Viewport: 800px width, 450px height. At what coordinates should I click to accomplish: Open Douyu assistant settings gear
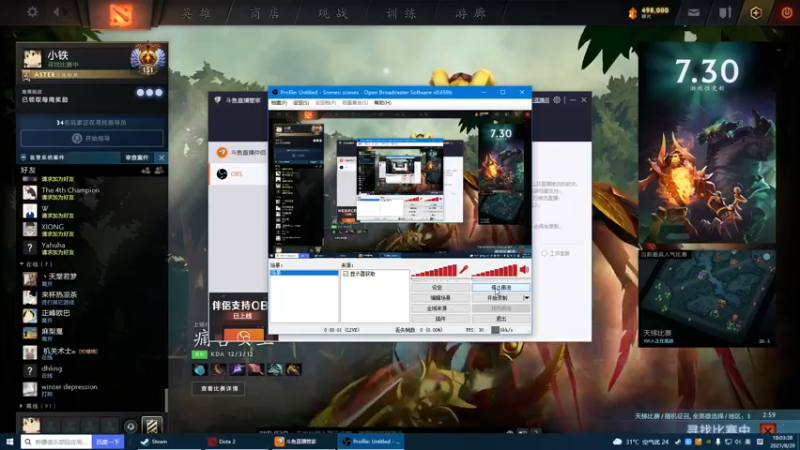[x=557, y=100]
